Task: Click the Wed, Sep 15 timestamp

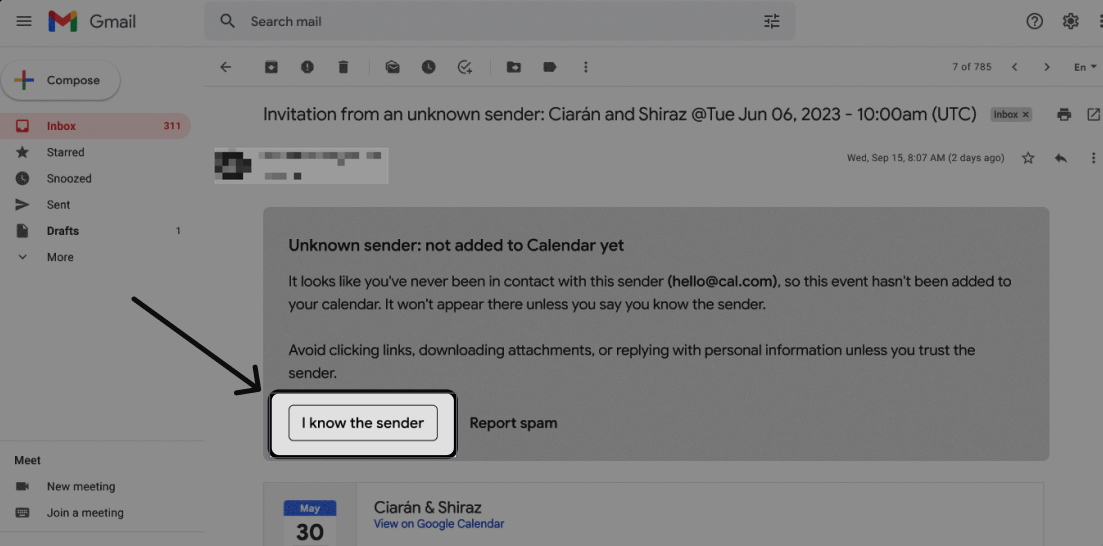Action: click(x=926, y=158)
